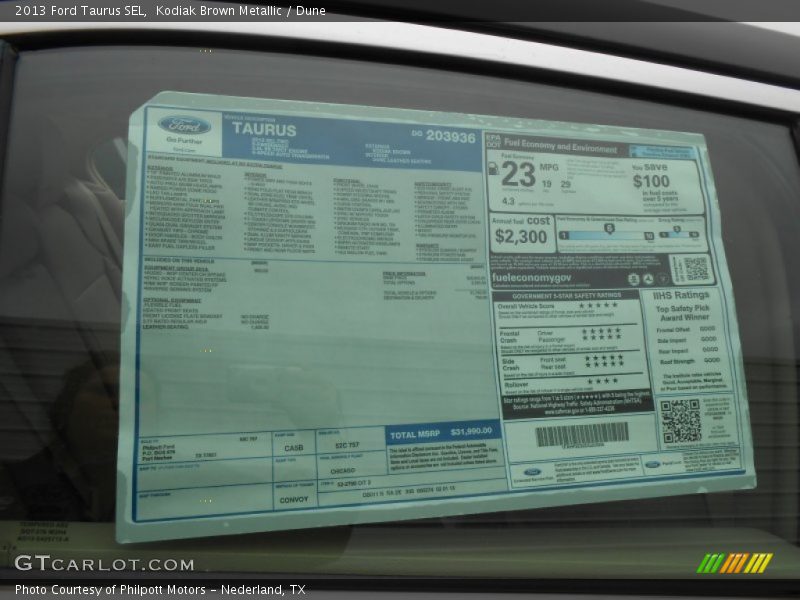Toggle the Overall Vehicle Score five-star rating
The image size is (800, 600).
(597, 306)
